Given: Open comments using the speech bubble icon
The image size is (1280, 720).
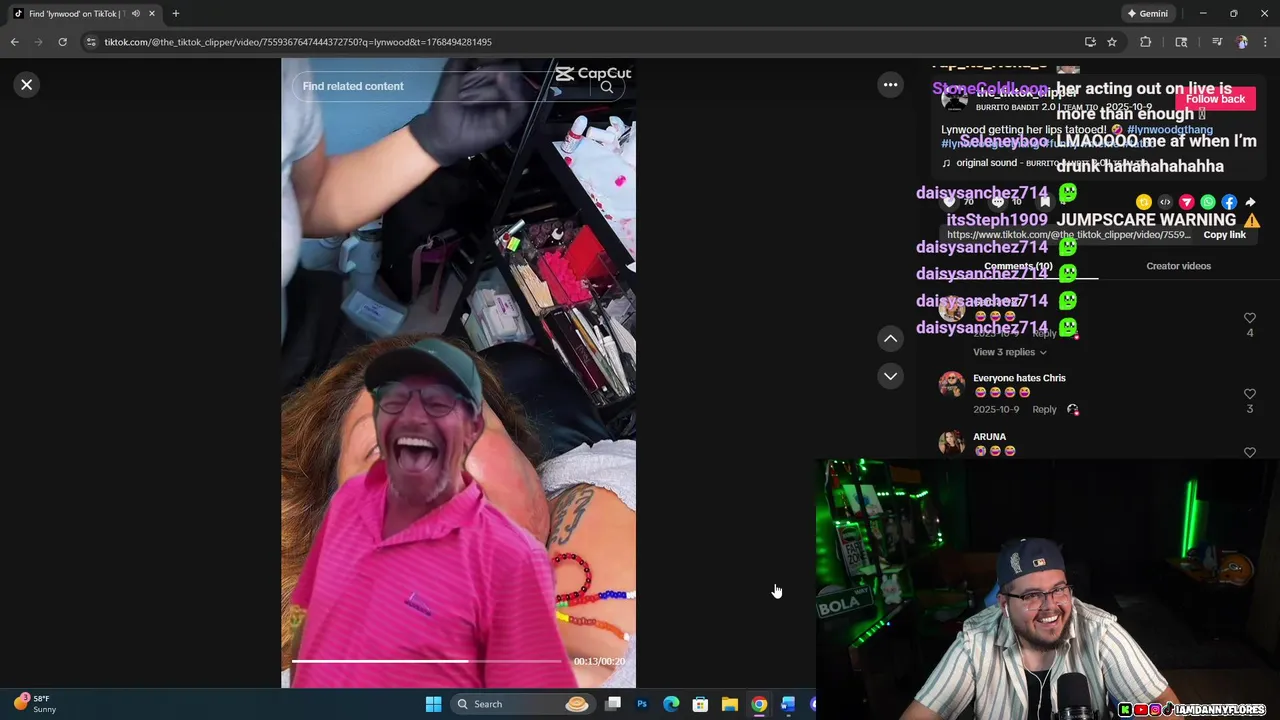Looking at the screenshot, I should [998, 202].
